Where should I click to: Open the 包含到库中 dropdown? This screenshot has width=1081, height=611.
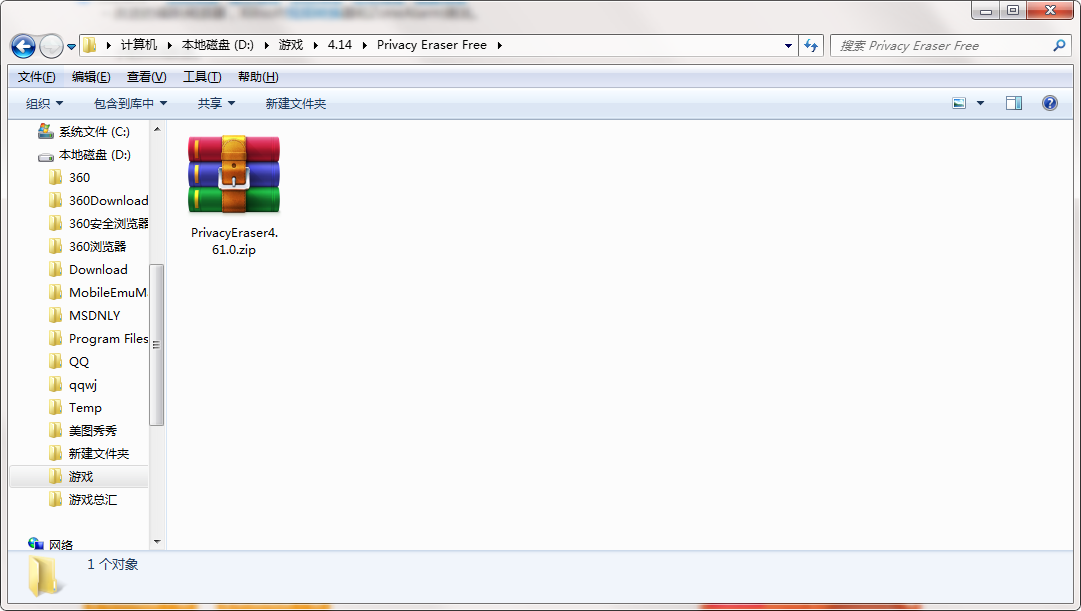pyautogui.click(x=130, y=103)
